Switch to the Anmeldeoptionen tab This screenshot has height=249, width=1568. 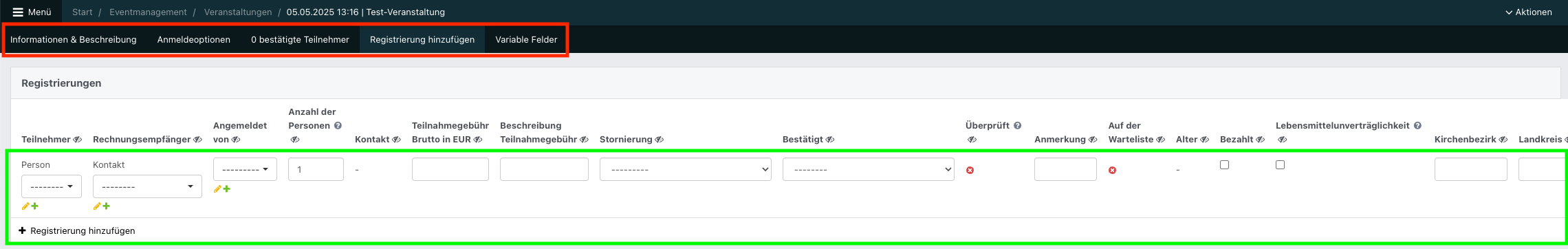(x=194, y=40)
